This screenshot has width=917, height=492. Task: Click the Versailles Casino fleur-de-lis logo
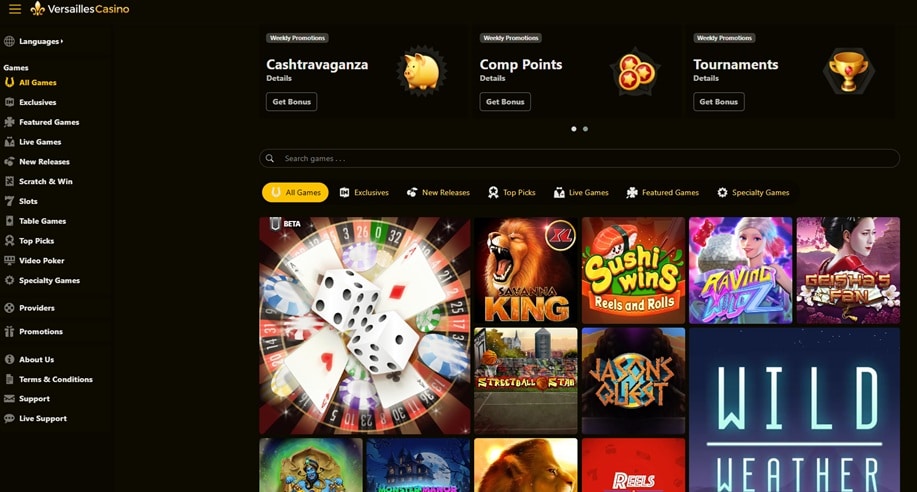(37, 9)
